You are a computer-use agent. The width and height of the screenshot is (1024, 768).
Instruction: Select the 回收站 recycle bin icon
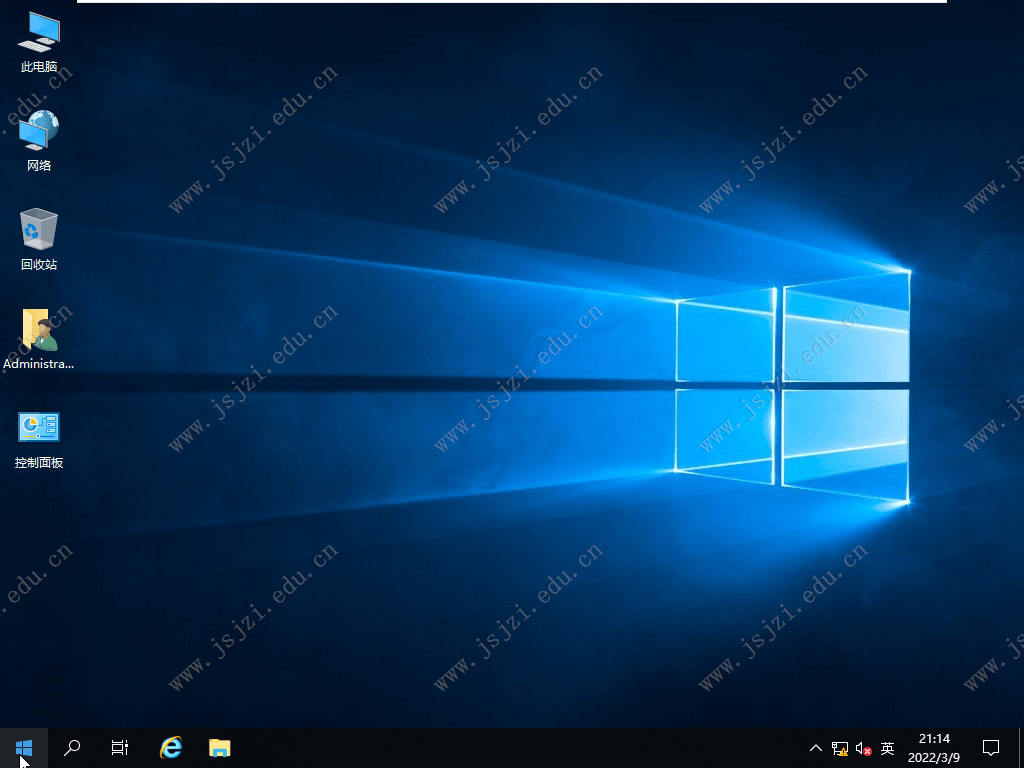pos(39,240)
